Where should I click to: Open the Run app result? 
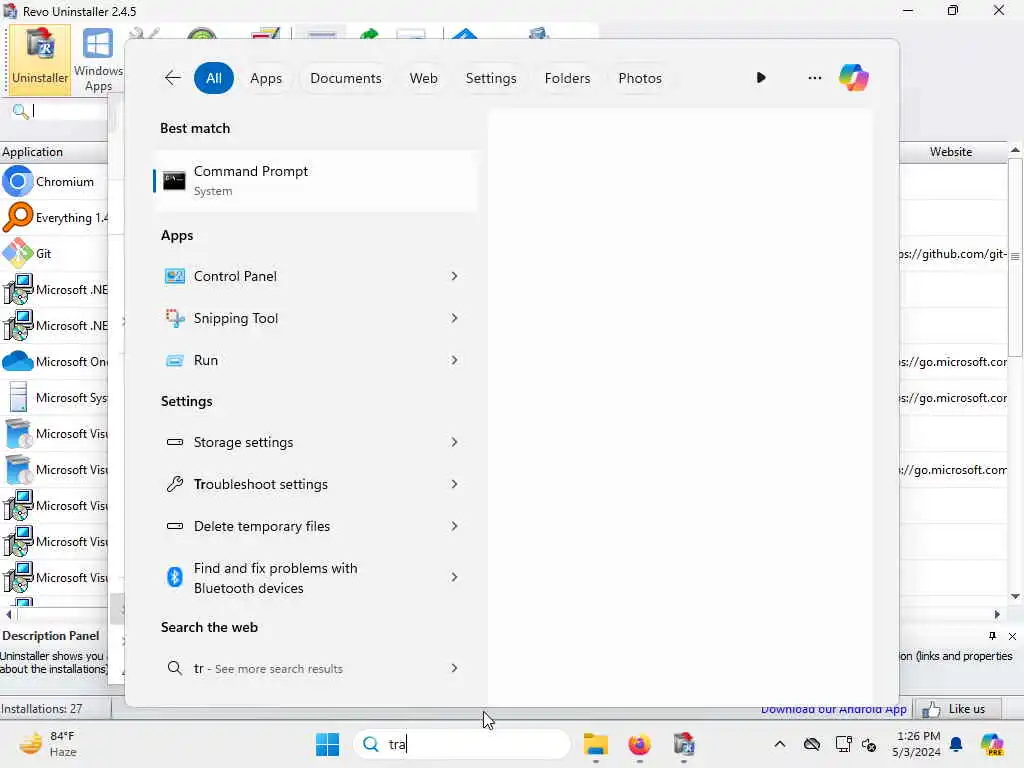(x=316, y=360)
